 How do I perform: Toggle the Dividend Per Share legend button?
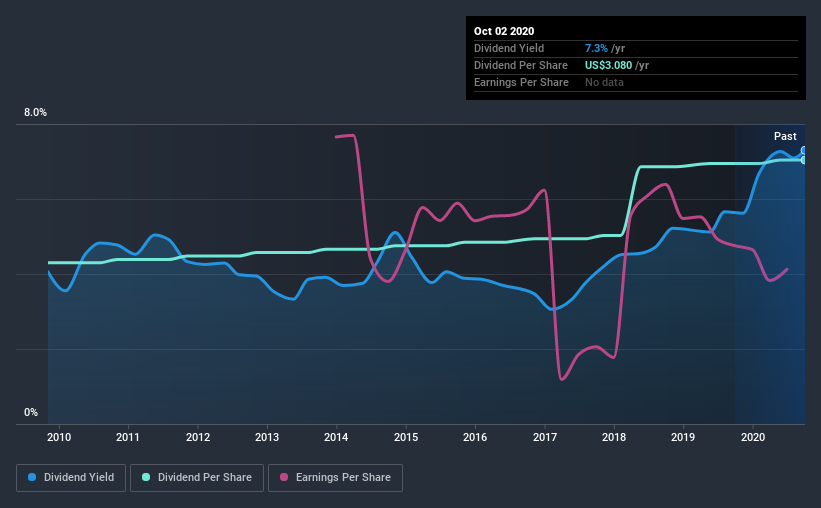(197, 478)
